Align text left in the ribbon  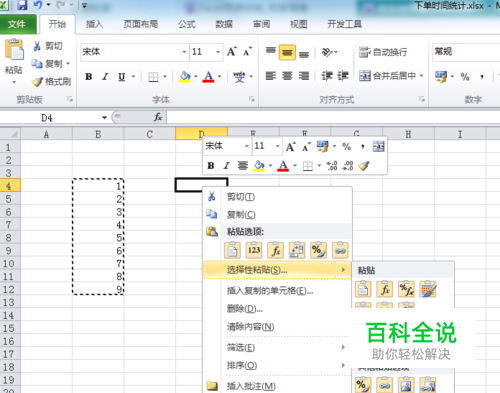271,76
